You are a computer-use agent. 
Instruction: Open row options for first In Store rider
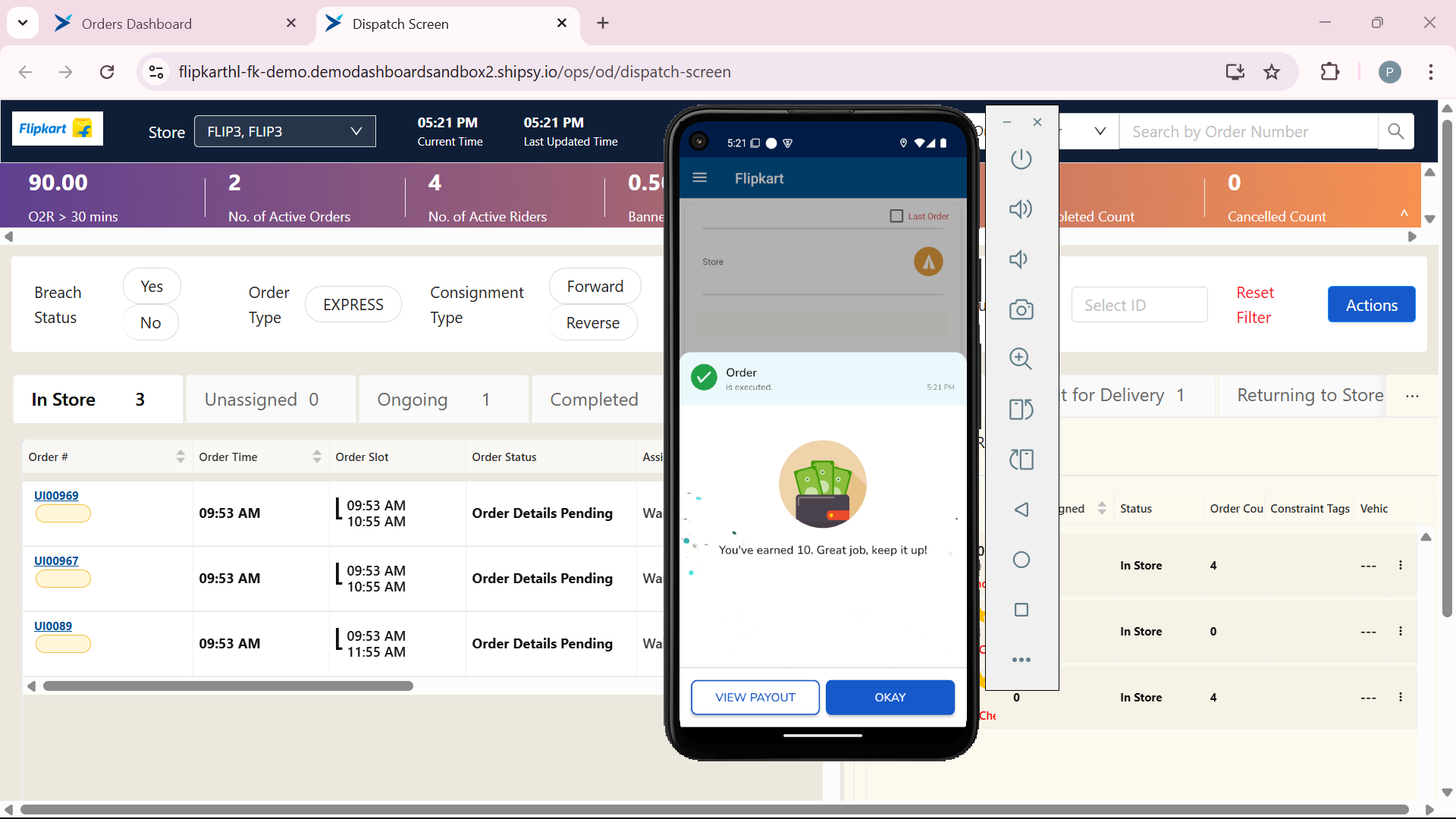1401,565
